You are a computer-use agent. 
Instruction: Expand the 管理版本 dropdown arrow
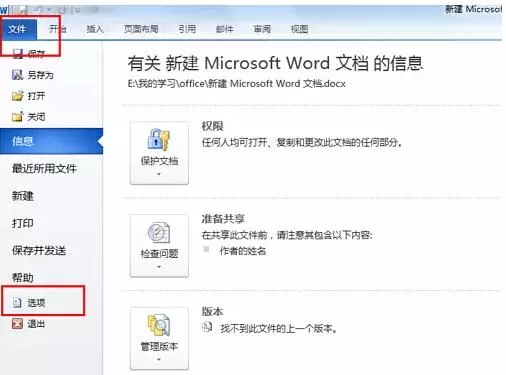(159, 359)
